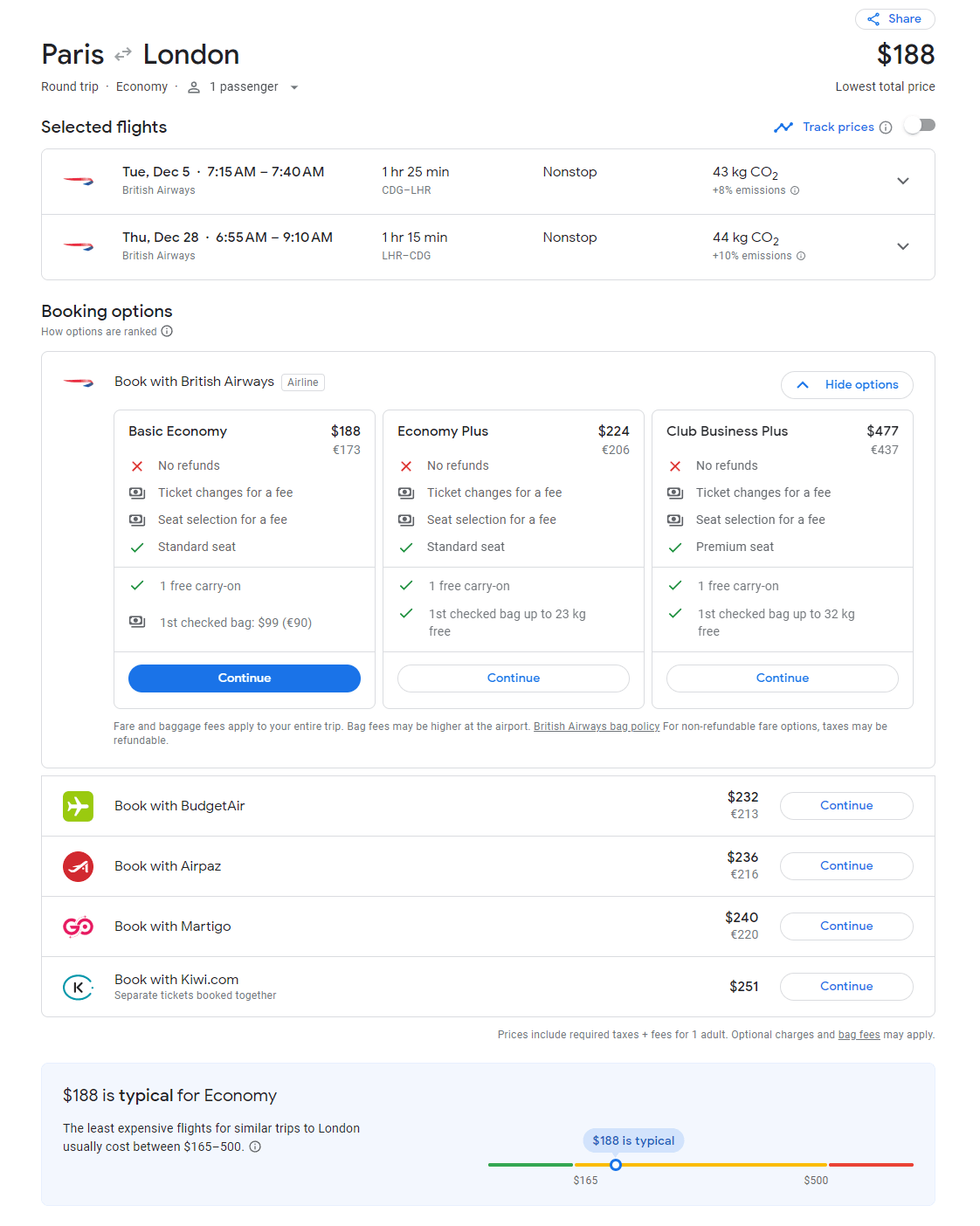Continue with the Club Business Plus fare

coord(783,678)
